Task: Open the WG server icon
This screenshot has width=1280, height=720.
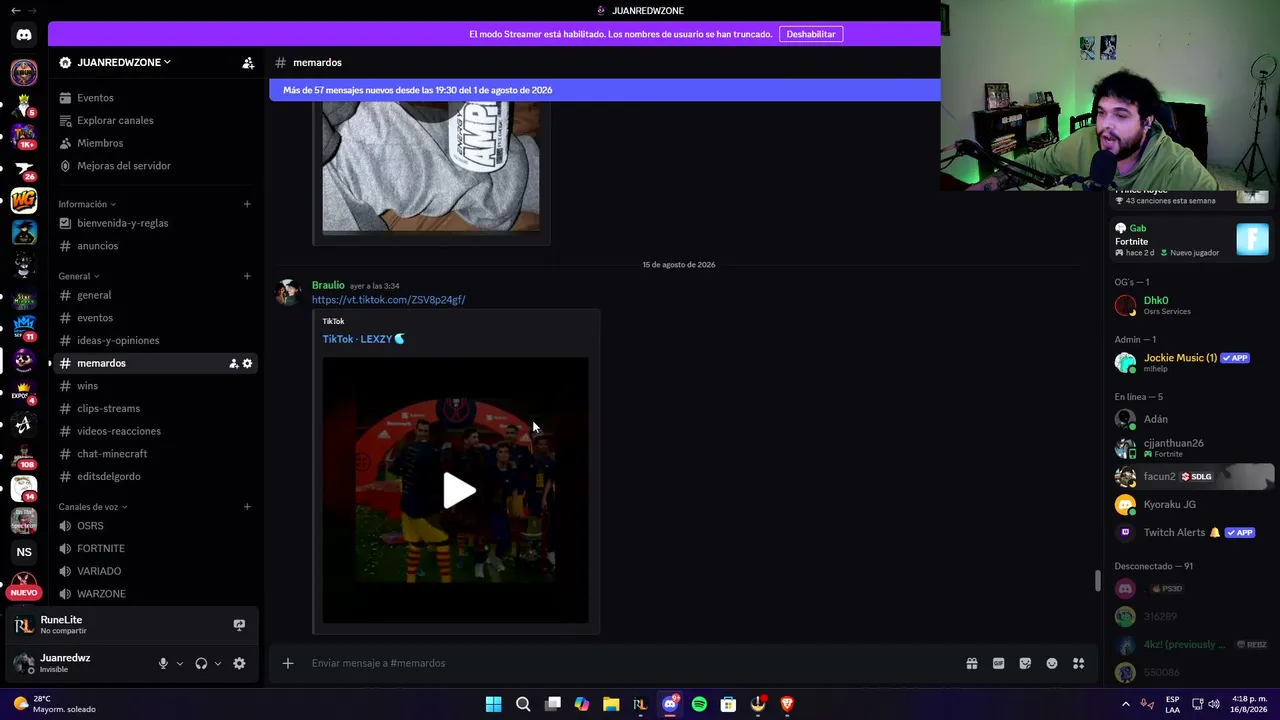Action: tap(24, 200)
